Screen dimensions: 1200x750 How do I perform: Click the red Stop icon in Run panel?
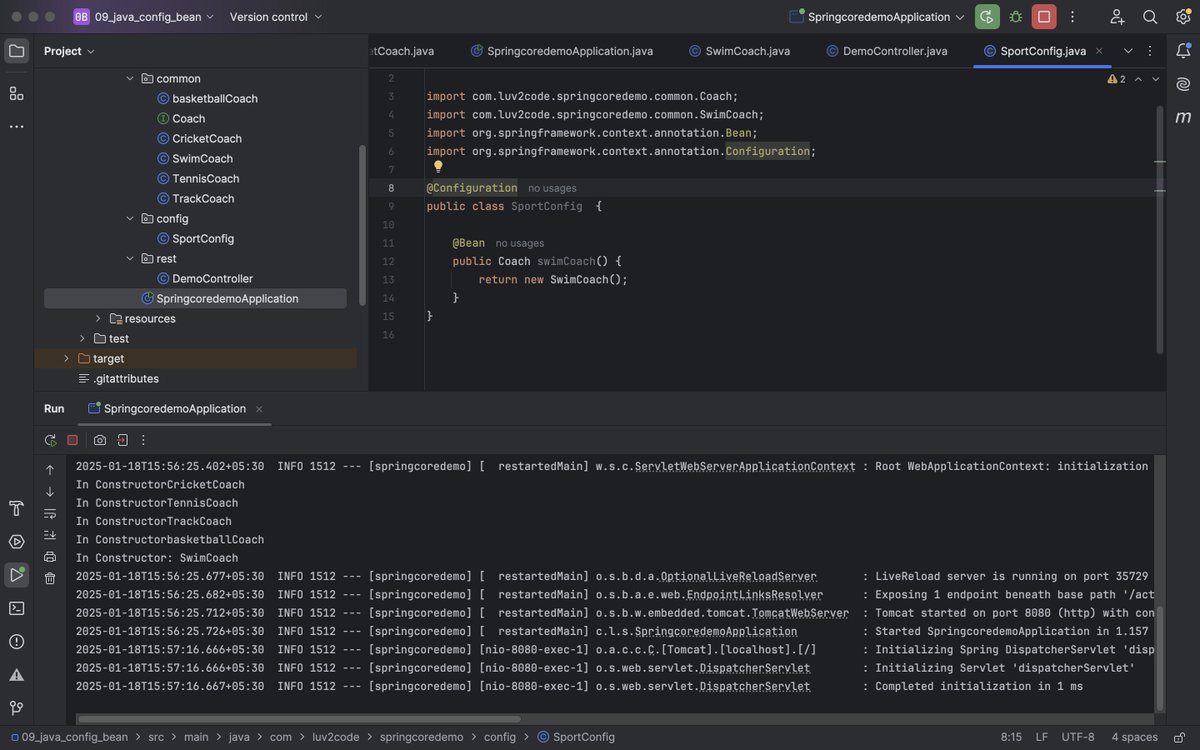(73, 440)
